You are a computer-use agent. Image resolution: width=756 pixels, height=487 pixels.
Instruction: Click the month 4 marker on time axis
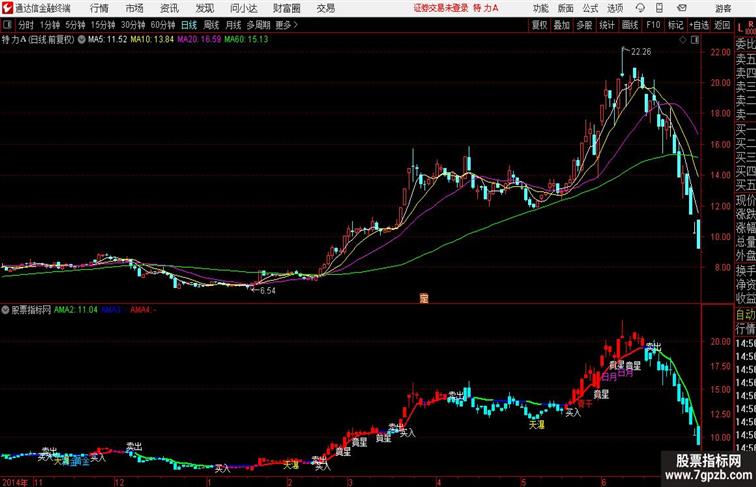[x=438, y=482]
